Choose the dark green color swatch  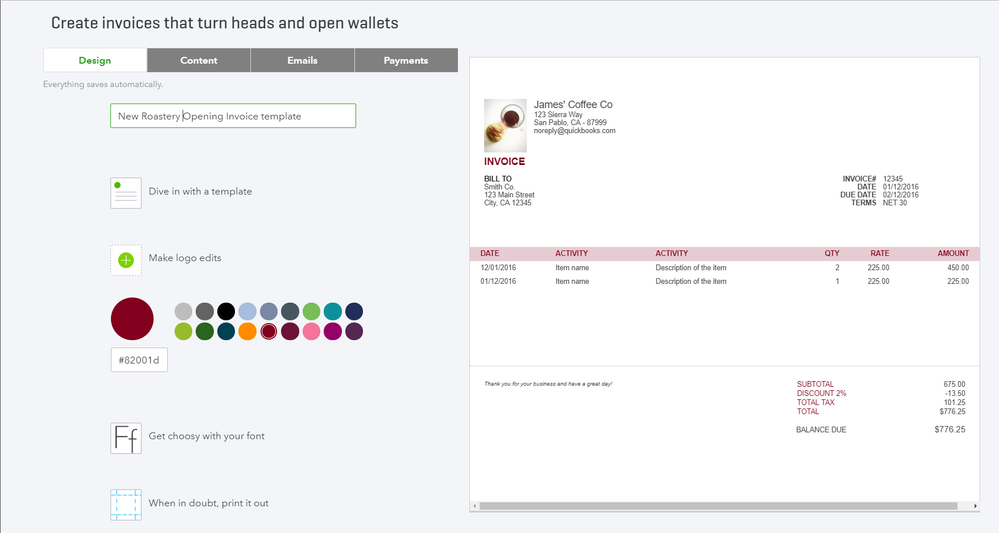pos(204,331)
